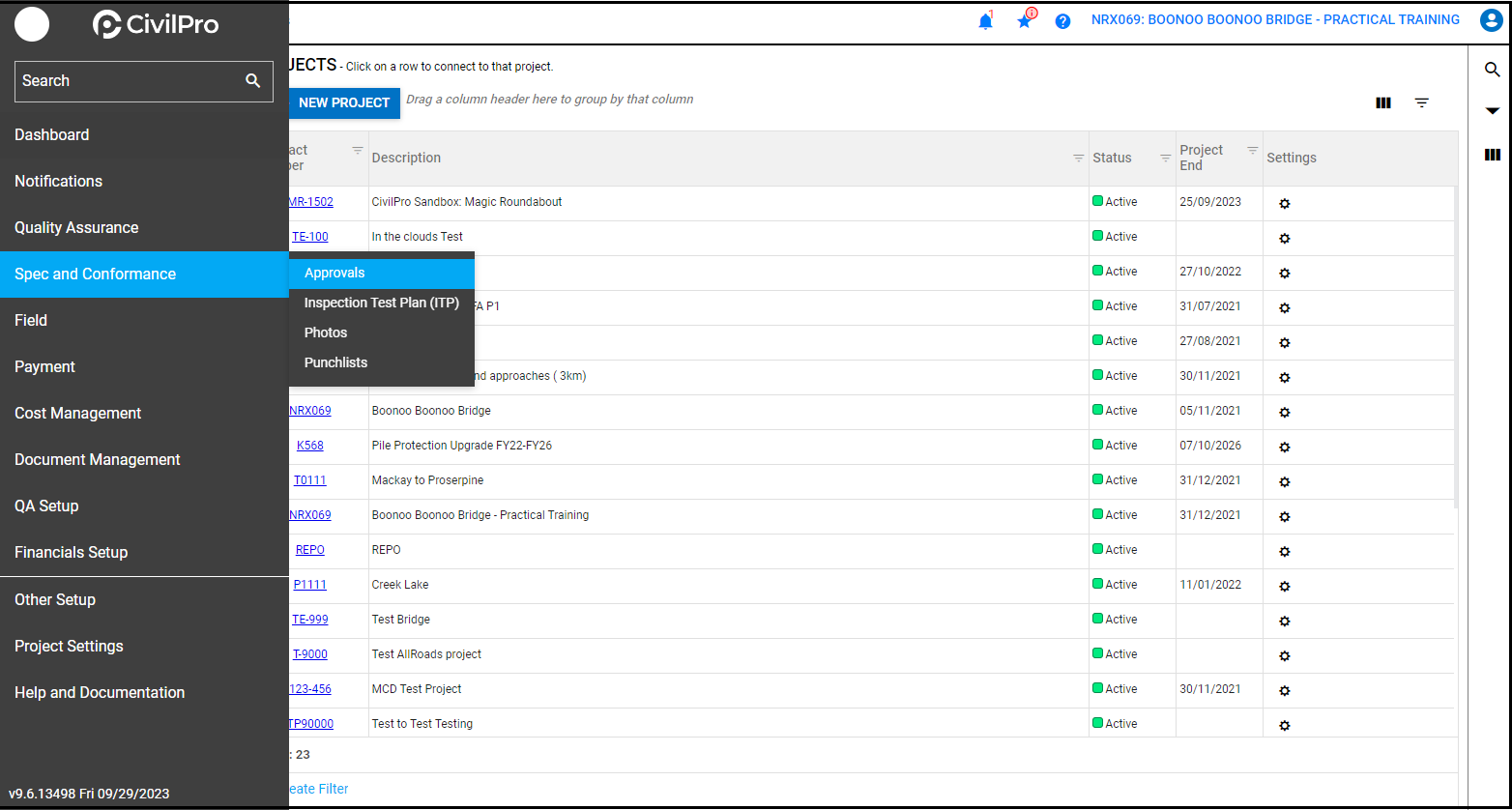Click the filter lines icon above grid
This screenshot has height=810, width=1512.
(1422, 102)
